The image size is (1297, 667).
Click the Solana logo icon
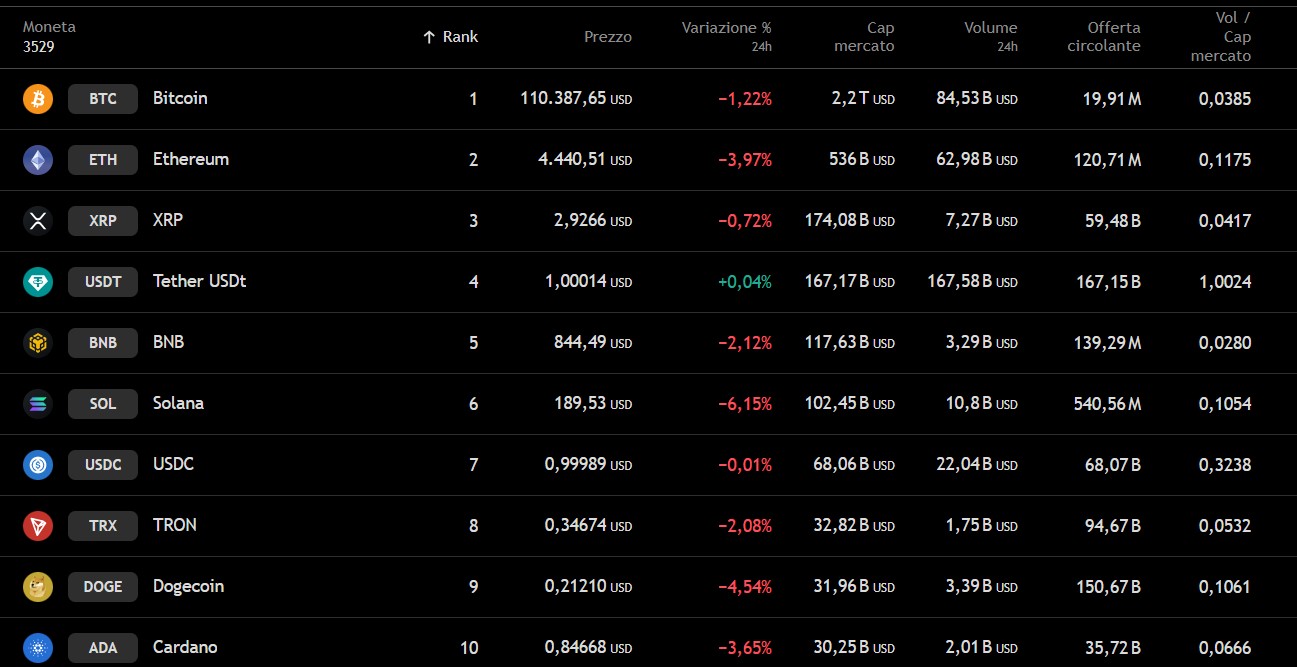(x=38, y=404)
